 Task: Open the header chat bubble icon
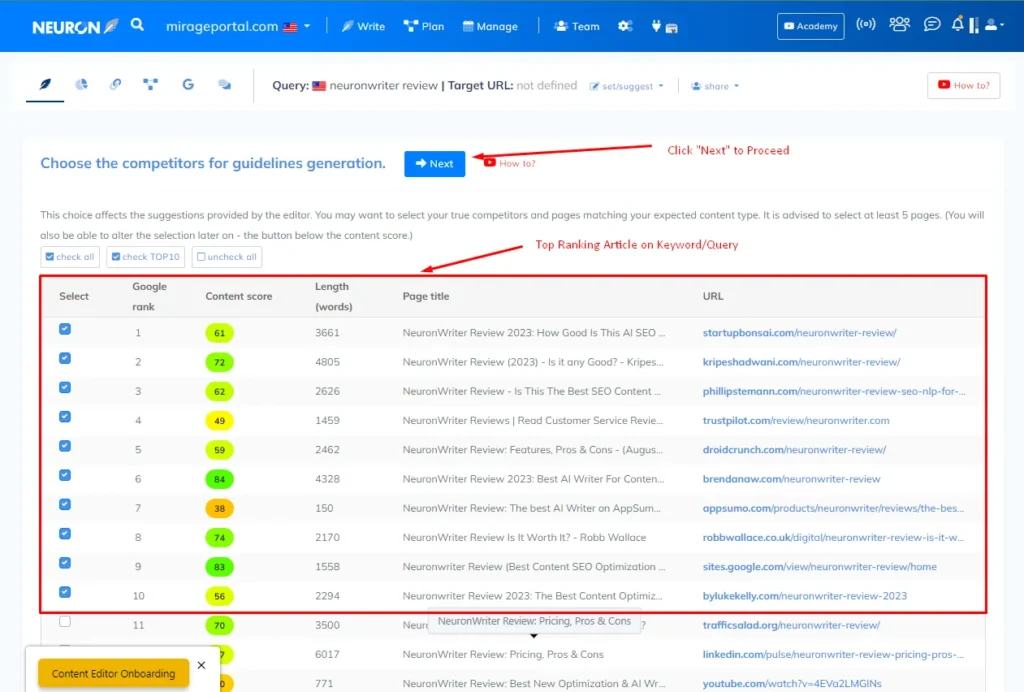pyautogui.click(x=932, y=25)
